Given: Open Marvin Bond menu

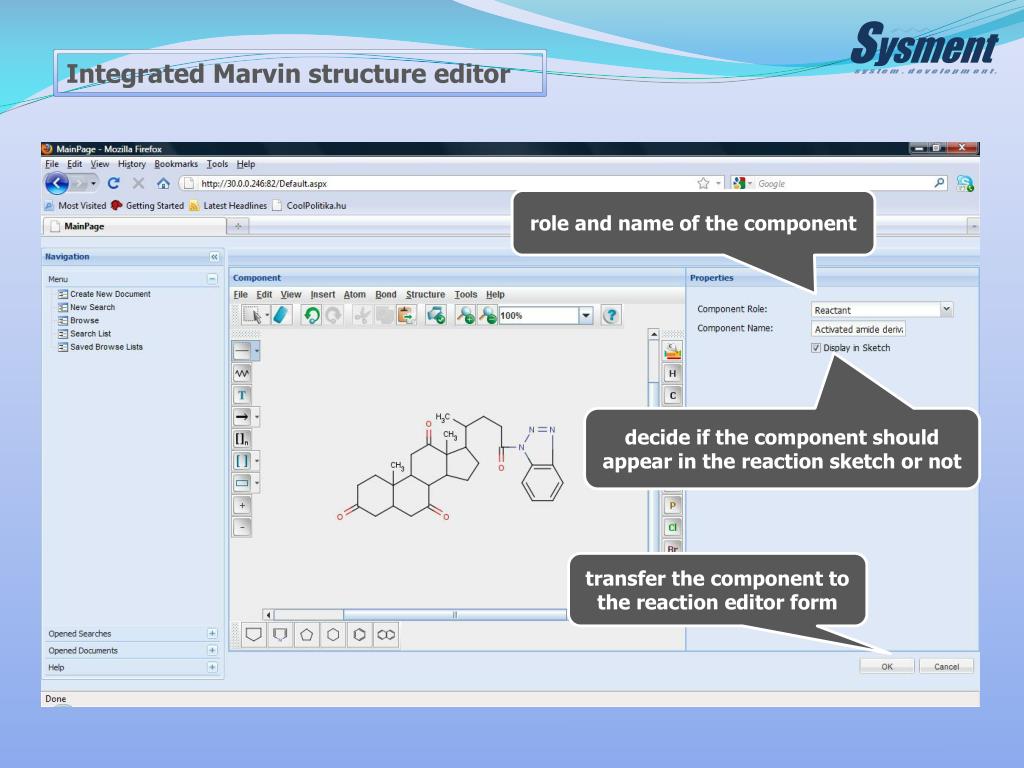Looking at the screenshot, I should 386,295.
